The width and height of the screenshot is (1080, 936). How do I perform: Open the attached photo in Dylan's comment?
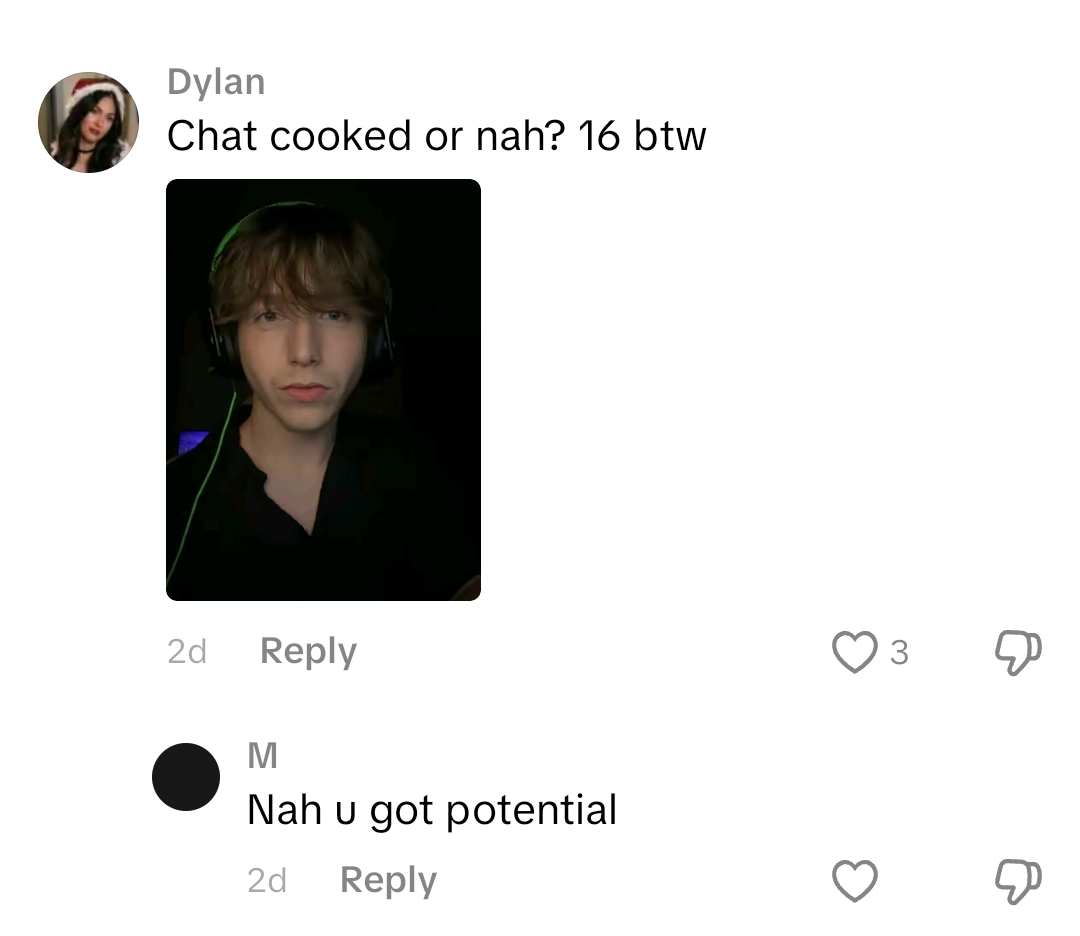(323, 390)
